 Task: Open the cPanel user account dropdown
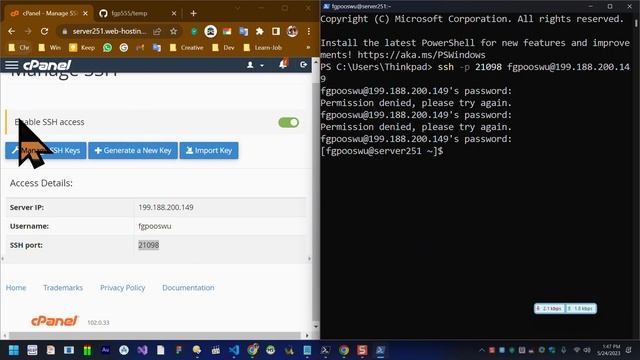[x=255, y=65]
